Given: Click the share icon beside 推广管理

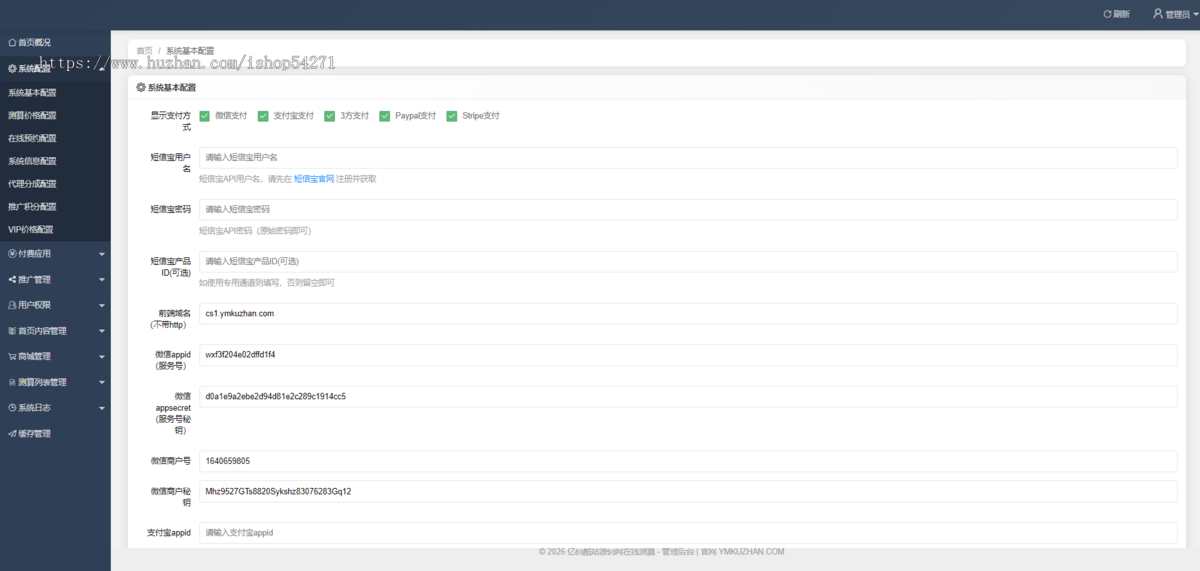Looking at the screenshot, I should pos(12,279).
